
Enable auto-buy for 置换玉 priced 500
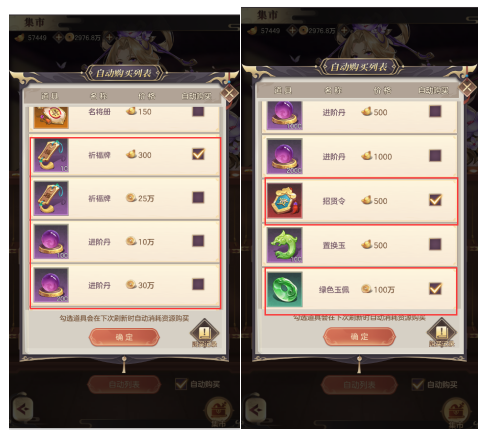tap(435, 244)
